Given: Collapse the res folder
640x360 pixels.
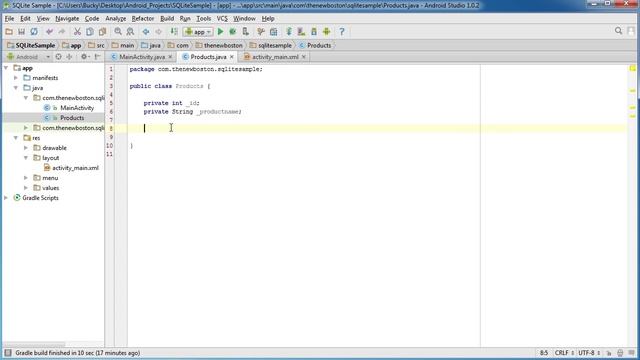Looking at the screenshot, I should (16, 138).
